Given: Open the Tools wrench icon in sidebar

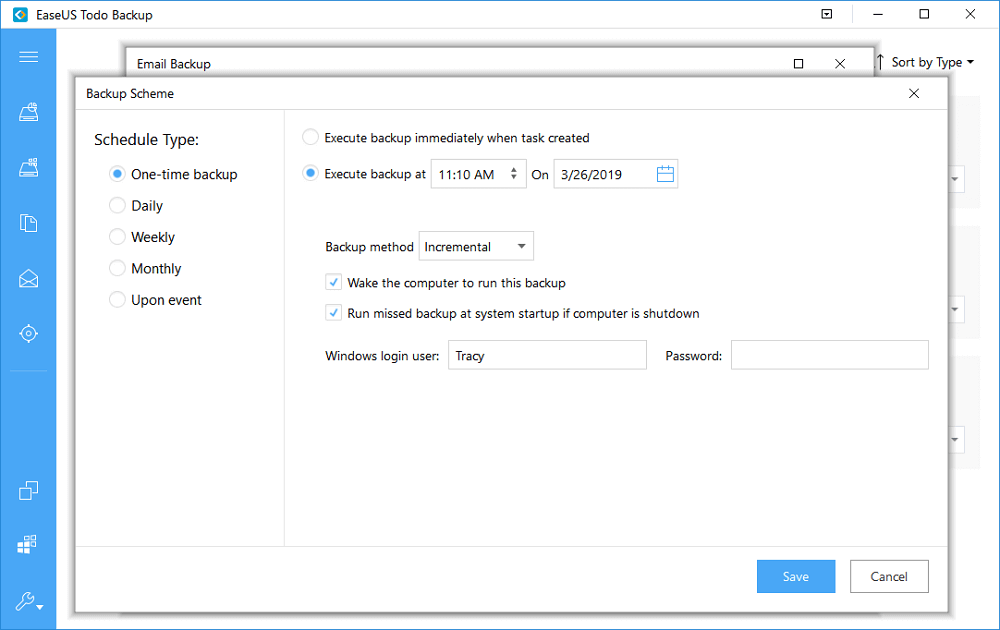Looking at the screenshot, I should coord(29,601).
